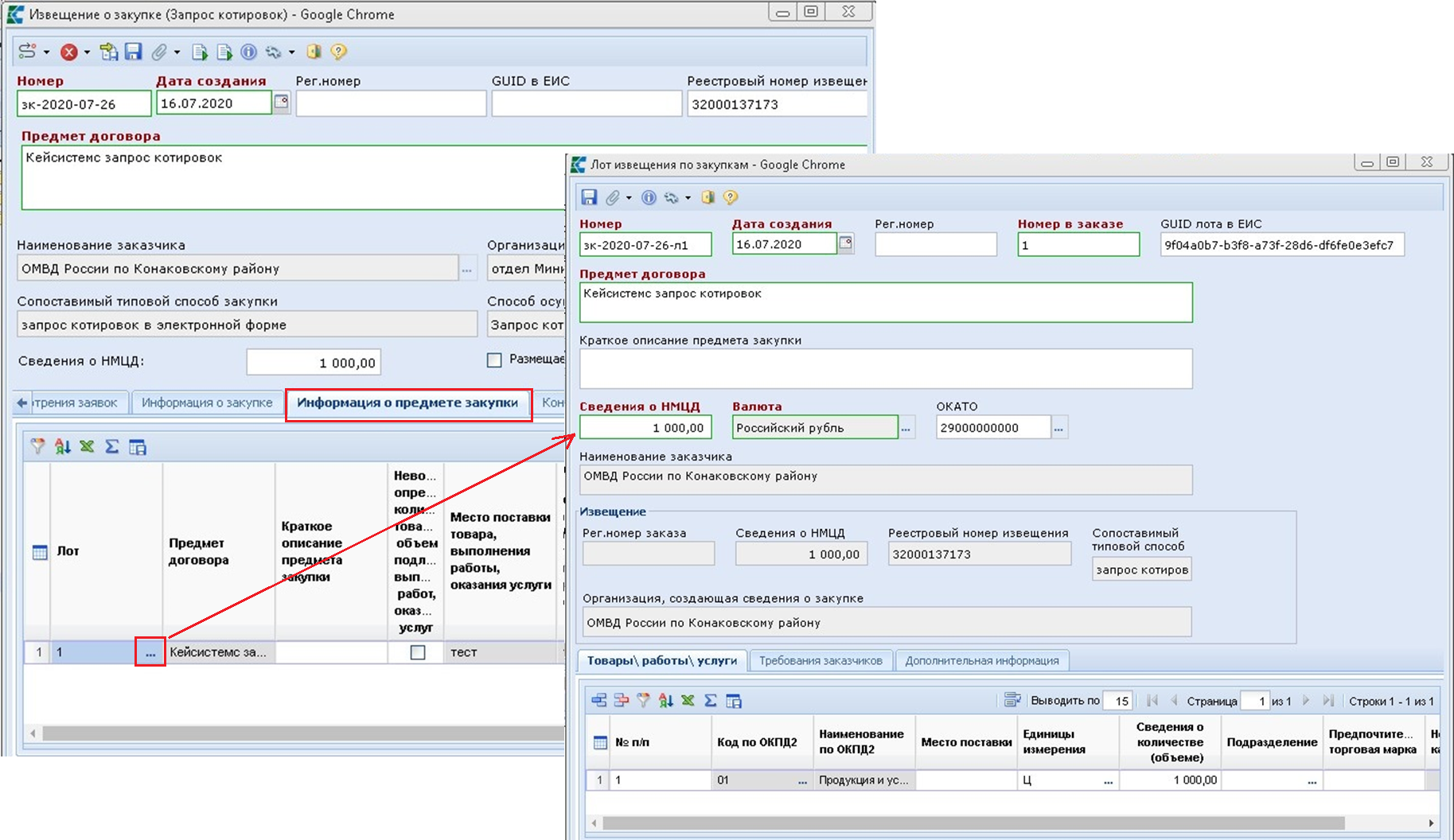Open the Валюта lookup ellipsis button

[x=906, y=428]
